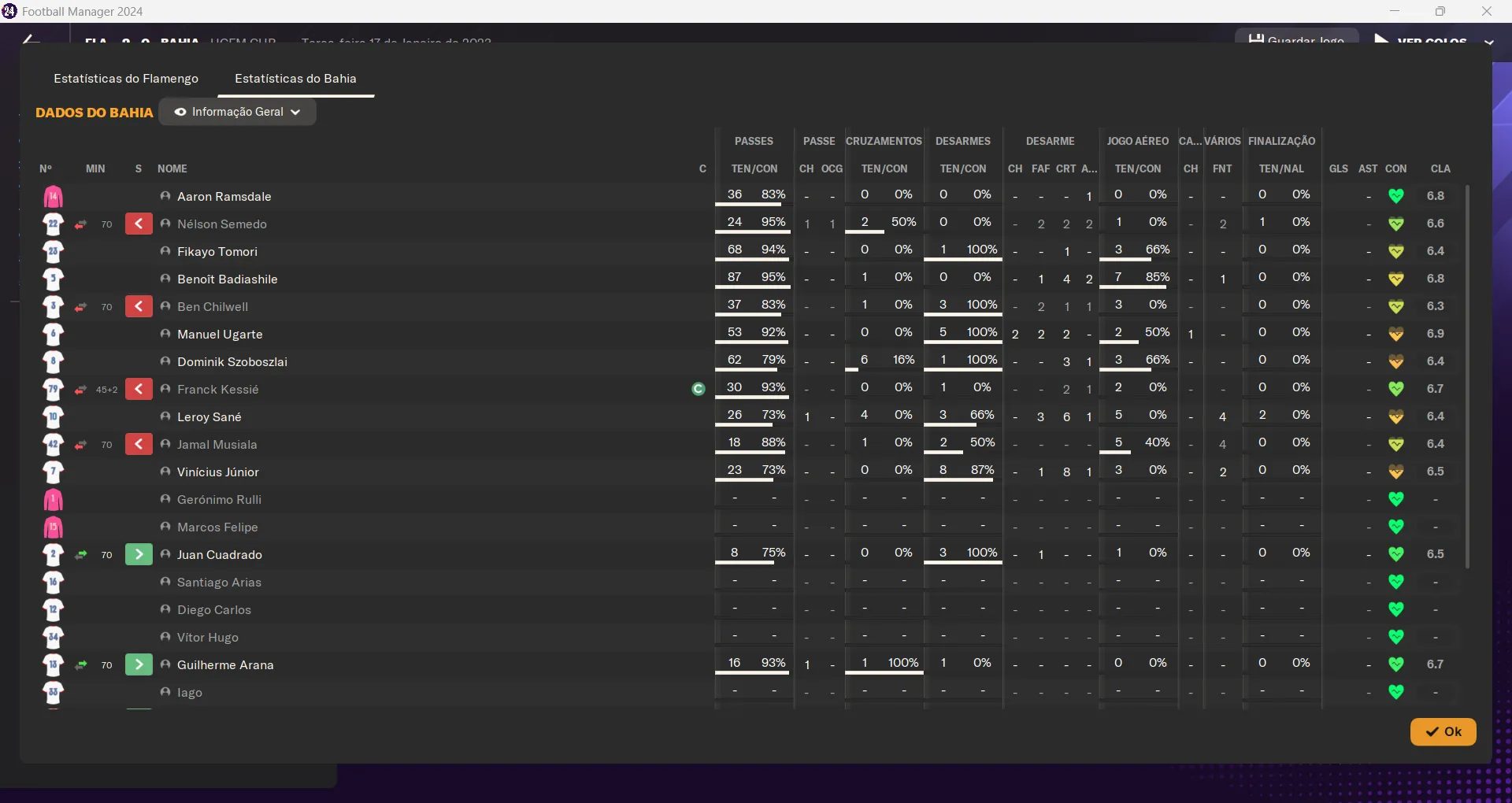Sort by the NOME column header
1512x803 pixels.
point(172,168)
